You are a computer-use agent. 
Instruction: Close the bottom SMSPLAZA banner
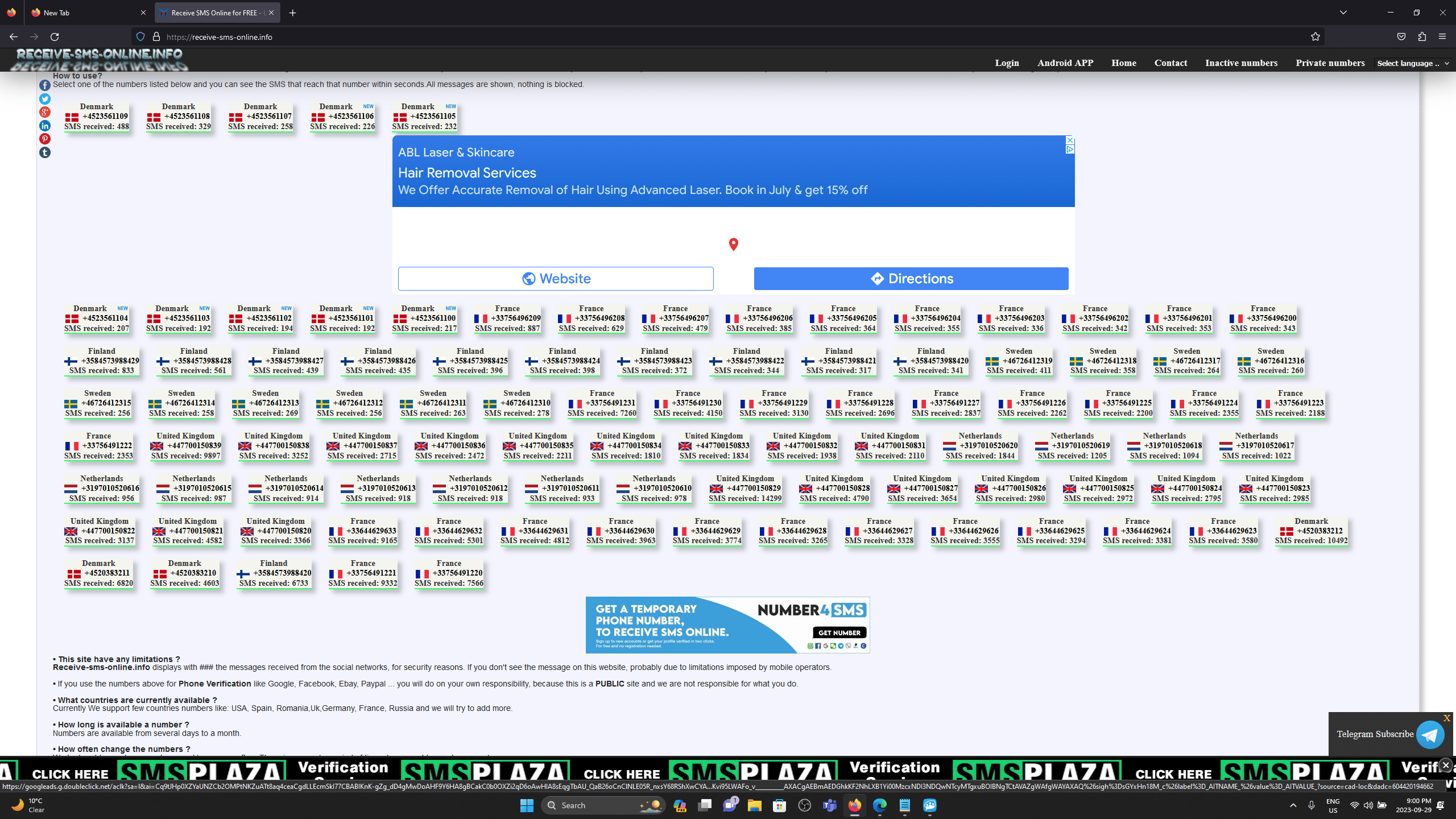(1445, 765)
